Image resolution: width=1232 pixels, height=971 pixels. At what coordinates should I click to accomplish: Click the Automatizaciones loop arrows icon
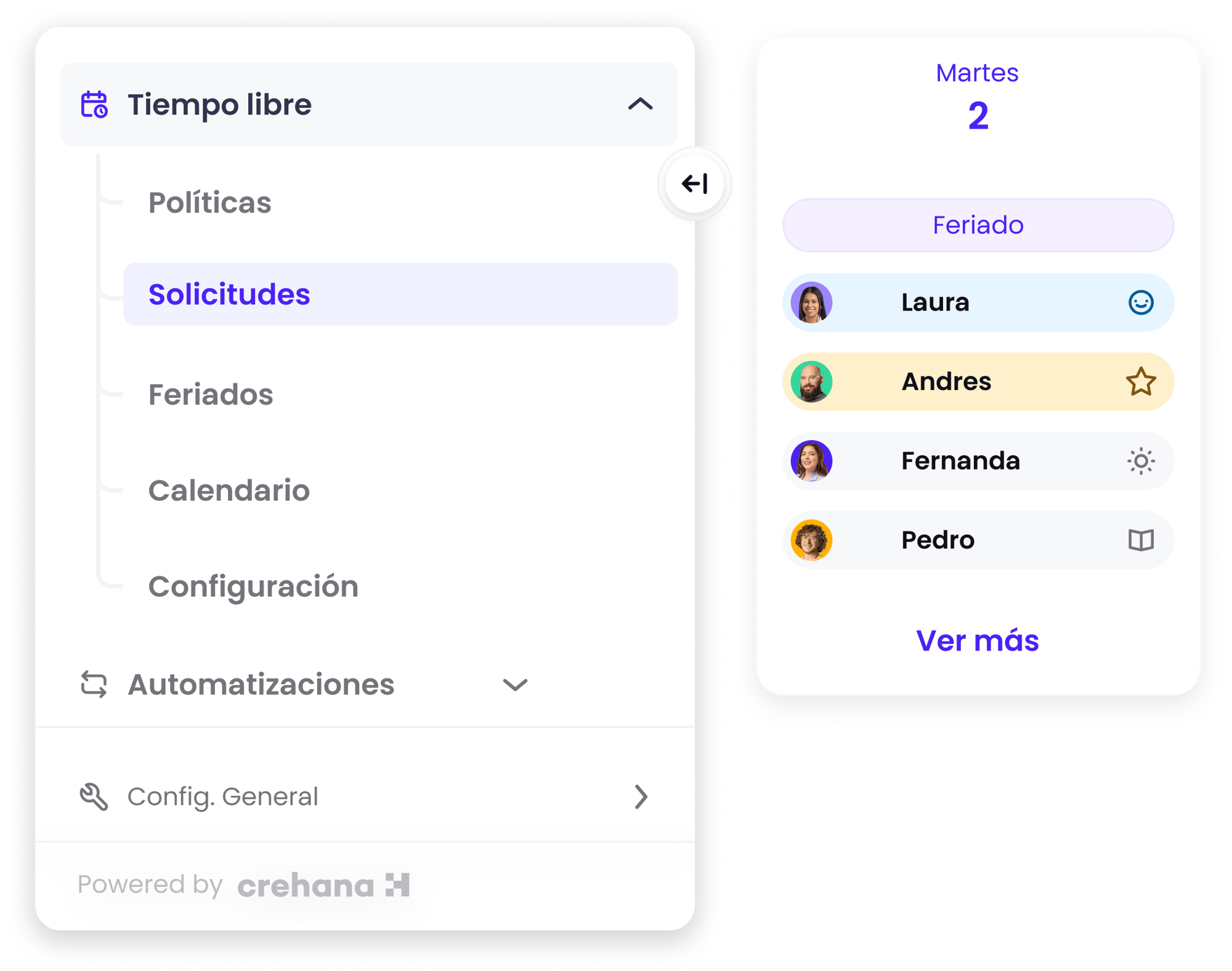pyautogui.click(x=94, y=685)
